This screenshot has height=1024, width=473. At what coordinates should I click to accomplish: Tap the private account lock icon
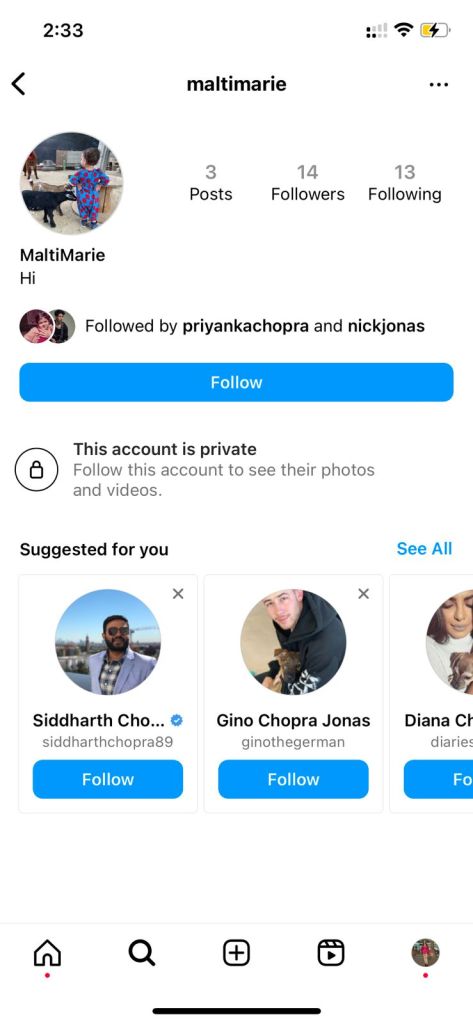point(37,469)
